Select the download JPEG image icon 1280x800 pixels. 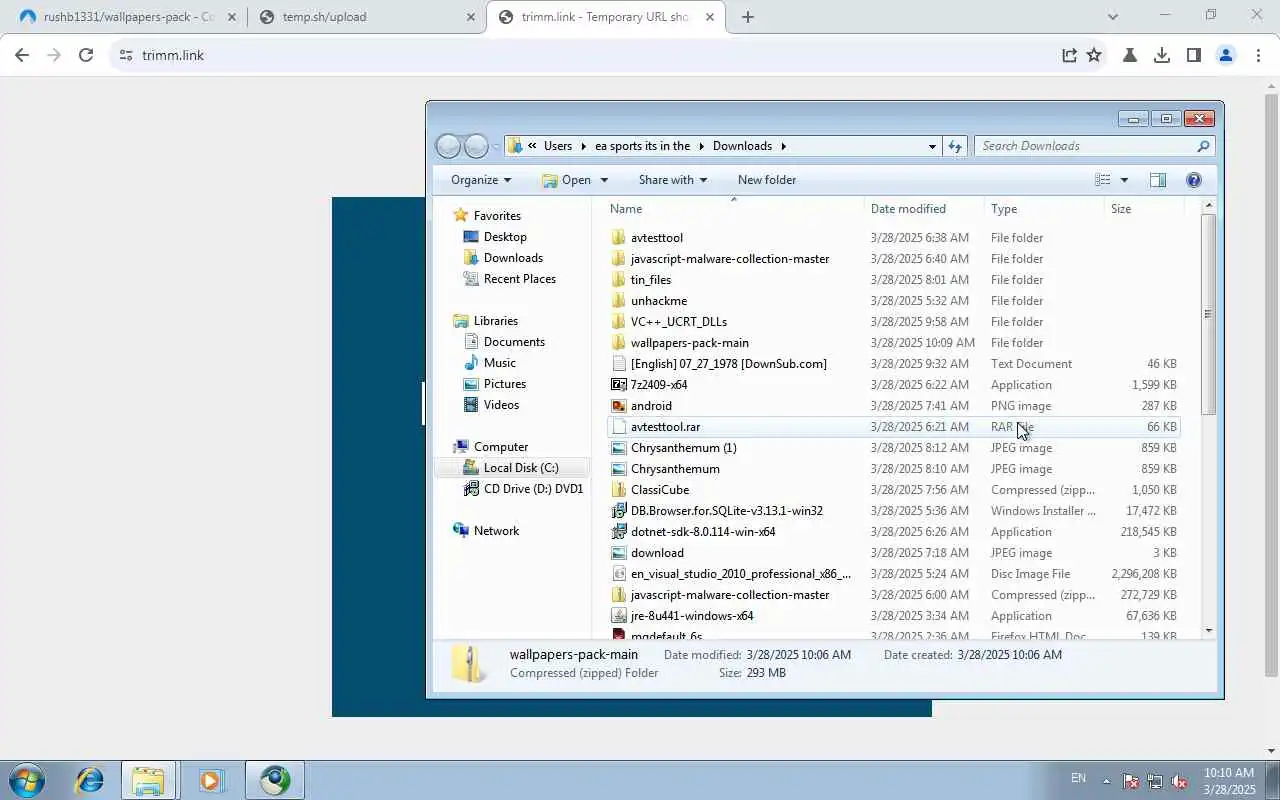(x=619, y=553)
